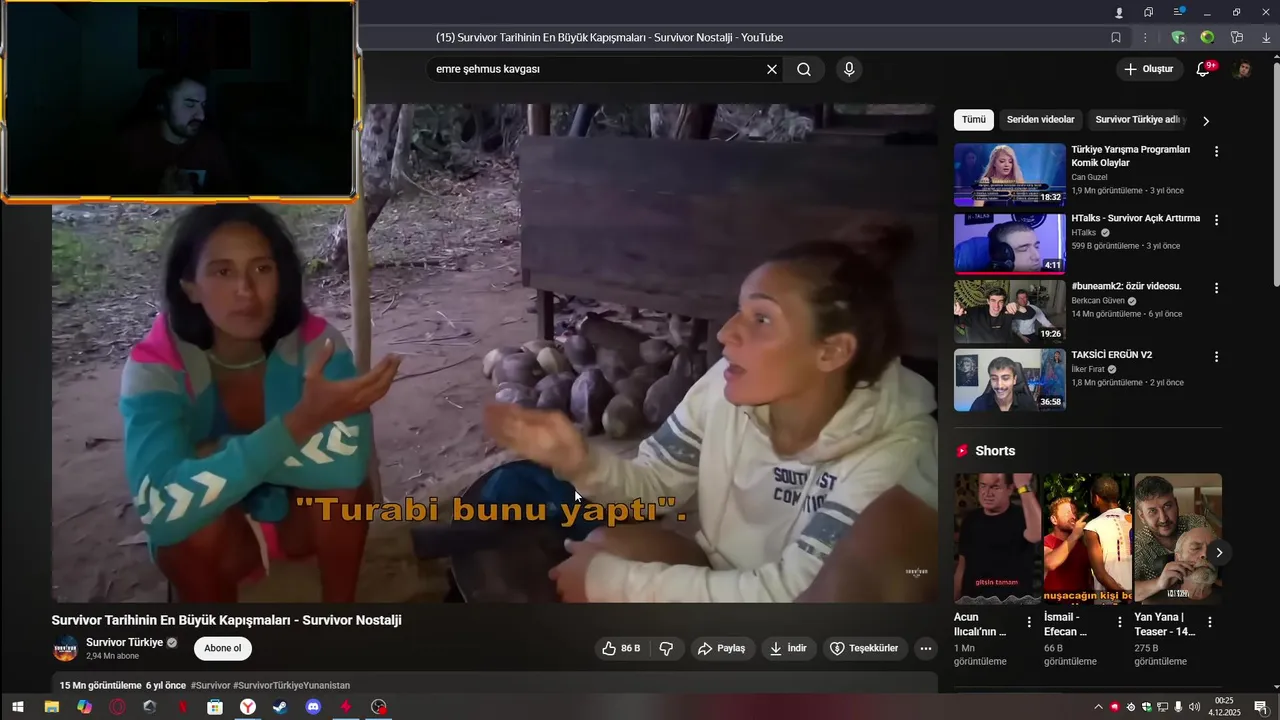Select the Tümü filter chip
Viewport: 1280px width, 720px height.
click(974, 119)
